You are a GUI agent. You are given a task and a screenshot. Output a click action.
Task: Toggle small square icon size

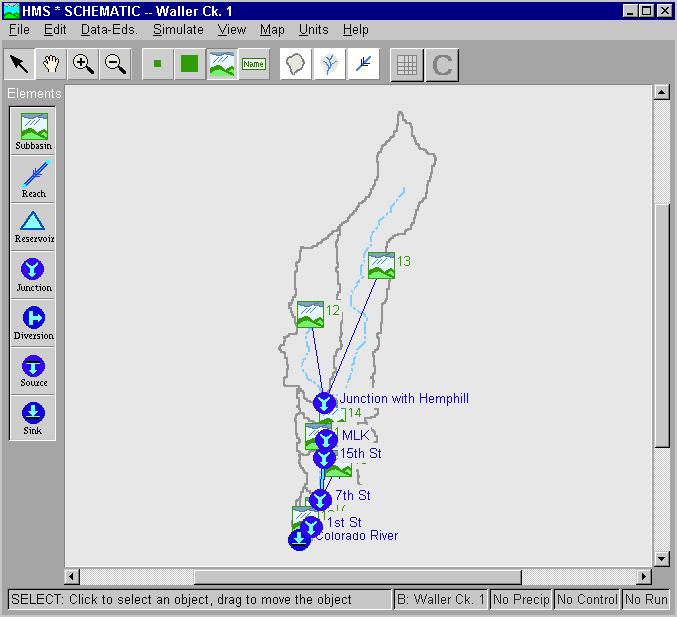[x=157, y=64]
